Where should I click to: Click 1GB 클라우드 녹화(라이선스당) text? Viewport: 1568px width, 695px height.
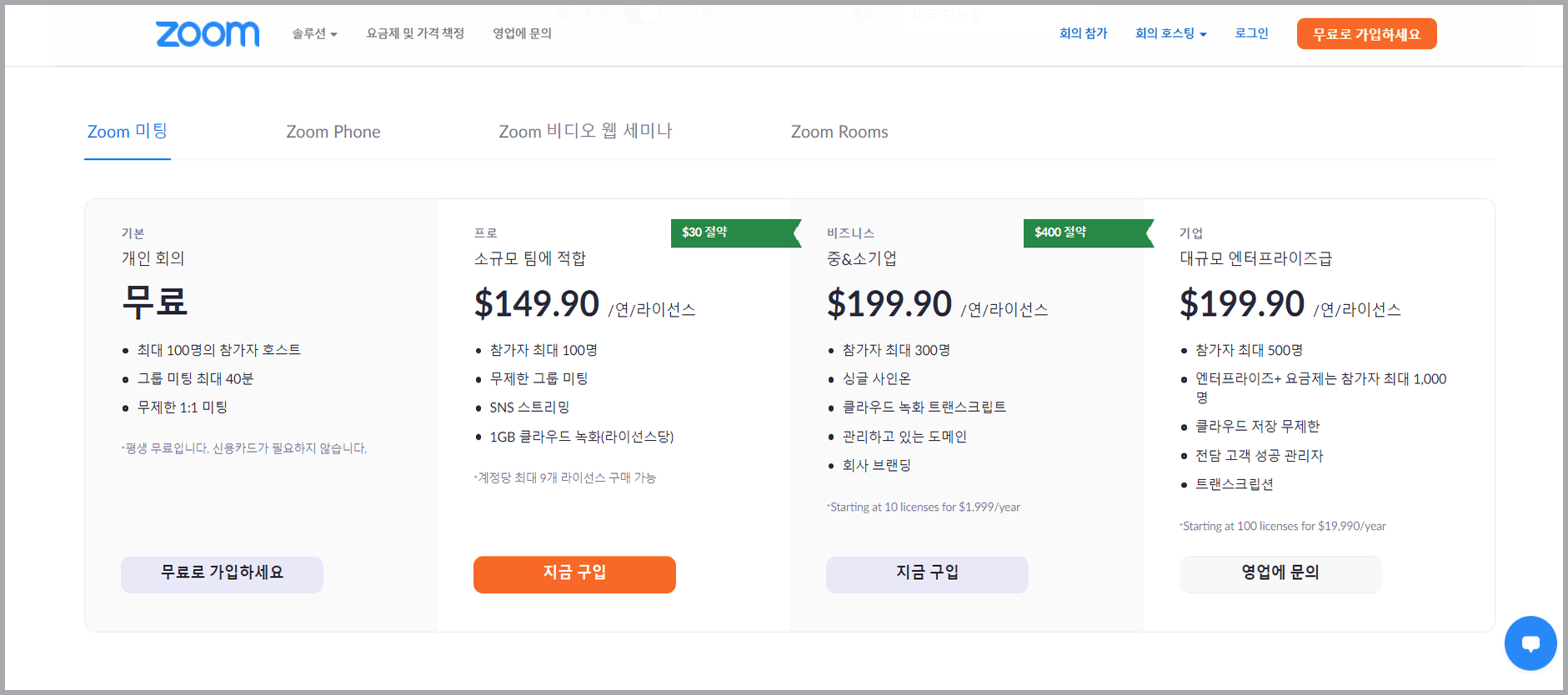pyautogui.click(x=582, y=437)
